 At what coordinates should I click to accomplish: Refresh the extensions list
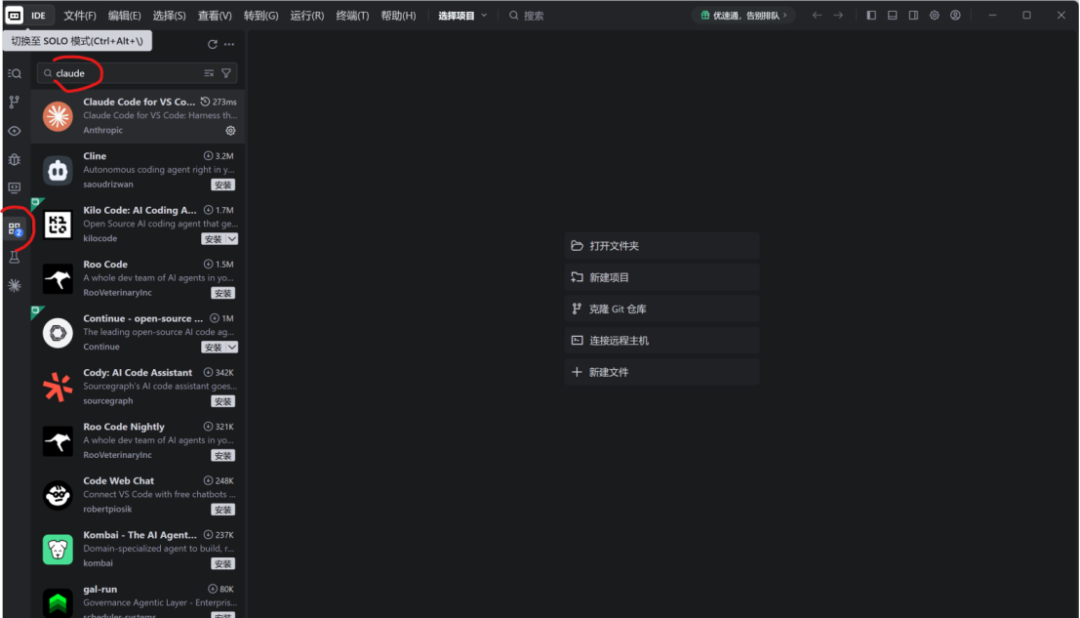click(x=212, y=44)
